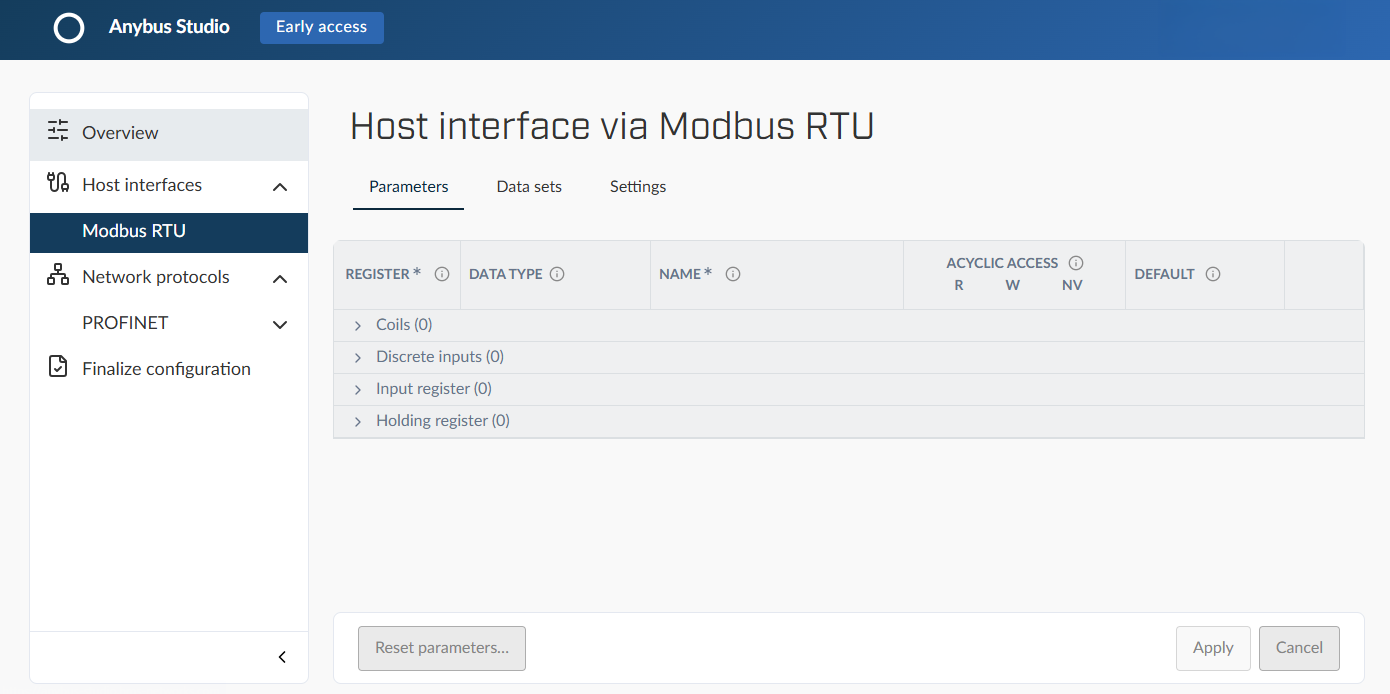Image resolution: width=1390 pixels, height=694 pixels.
Task: Click the info icon beside REGISTER
Action: (x=442, y=274)
